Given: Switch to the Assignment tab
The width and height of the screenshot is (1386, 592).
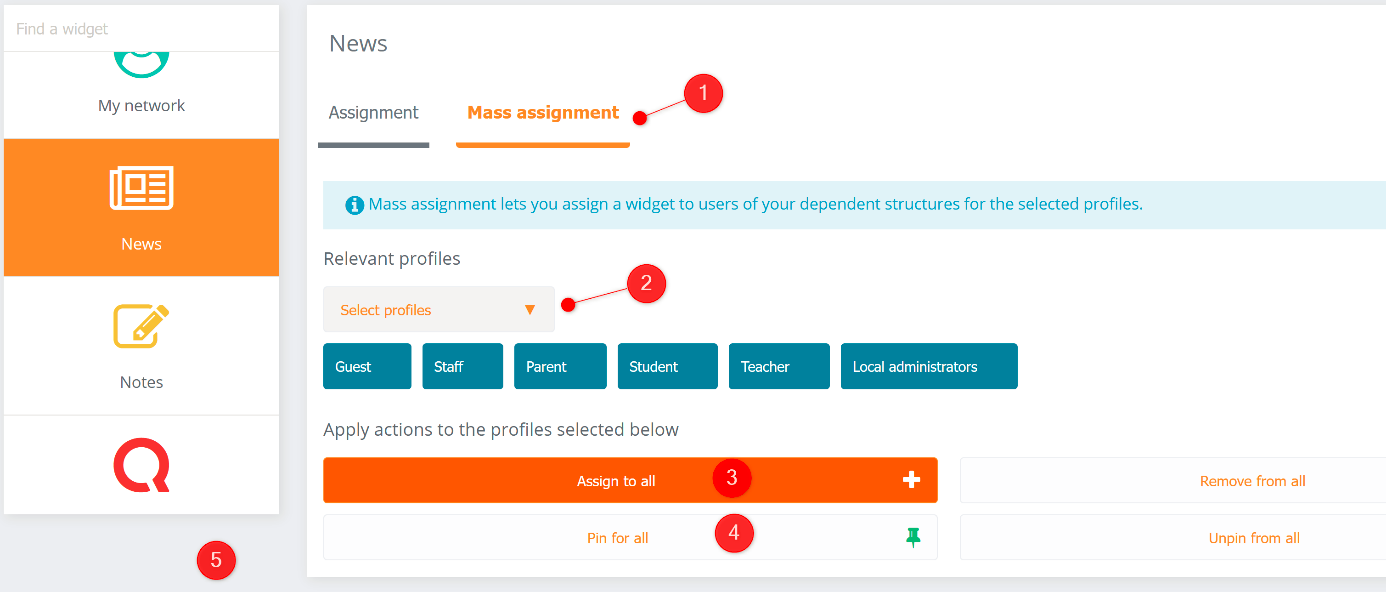Looking at the screenshot, I should click(373, 113).
